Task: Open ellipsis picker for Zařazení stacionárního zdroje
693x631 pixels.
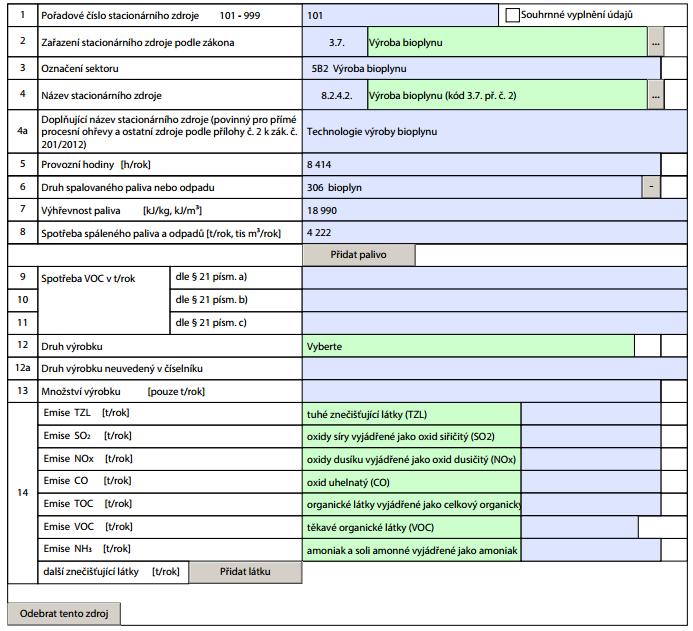Action: 655,42
